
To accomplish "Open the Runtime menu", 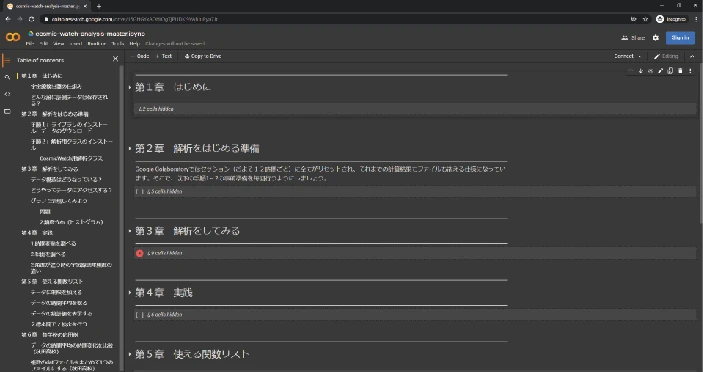I will click(96, 44).
